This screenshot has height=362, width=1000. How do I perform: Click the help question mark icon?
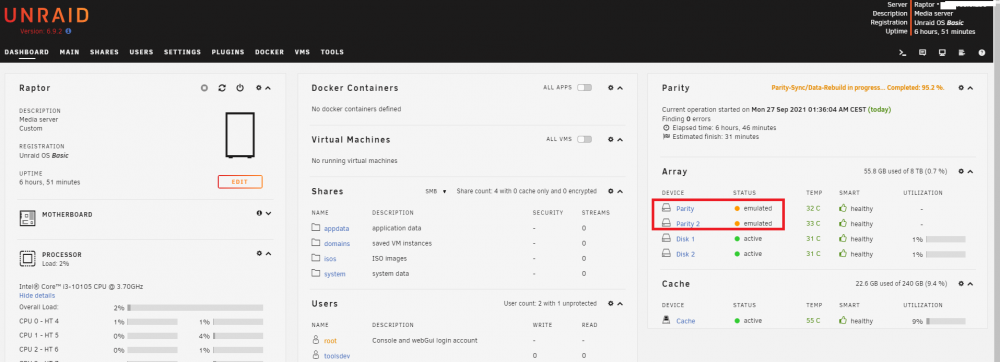click(x=982, y=53)
